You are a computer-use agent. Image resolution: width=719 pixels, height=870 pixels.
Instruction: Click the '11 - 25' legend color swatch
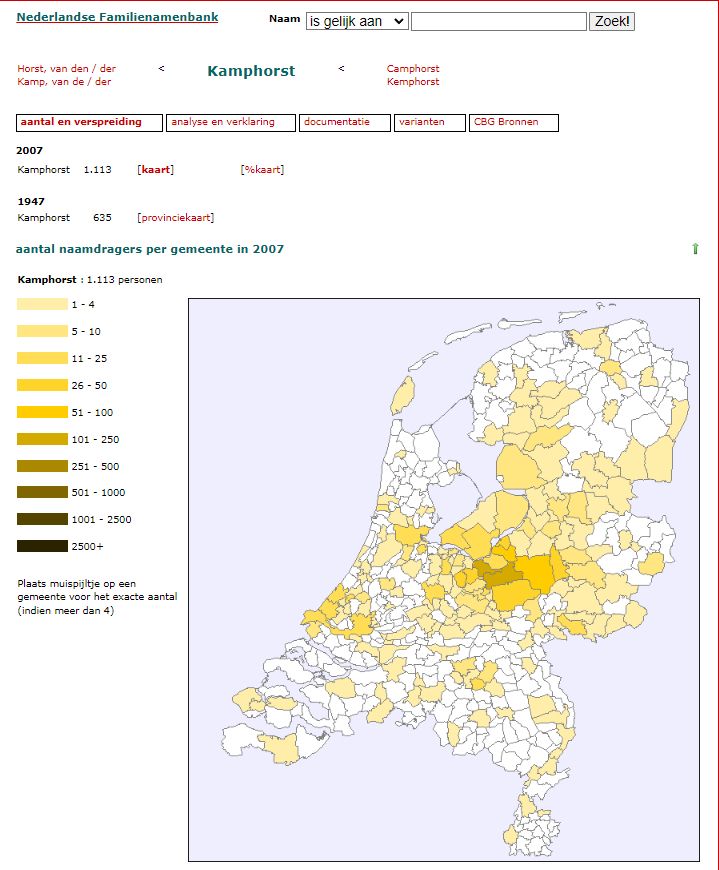(42, 358)
